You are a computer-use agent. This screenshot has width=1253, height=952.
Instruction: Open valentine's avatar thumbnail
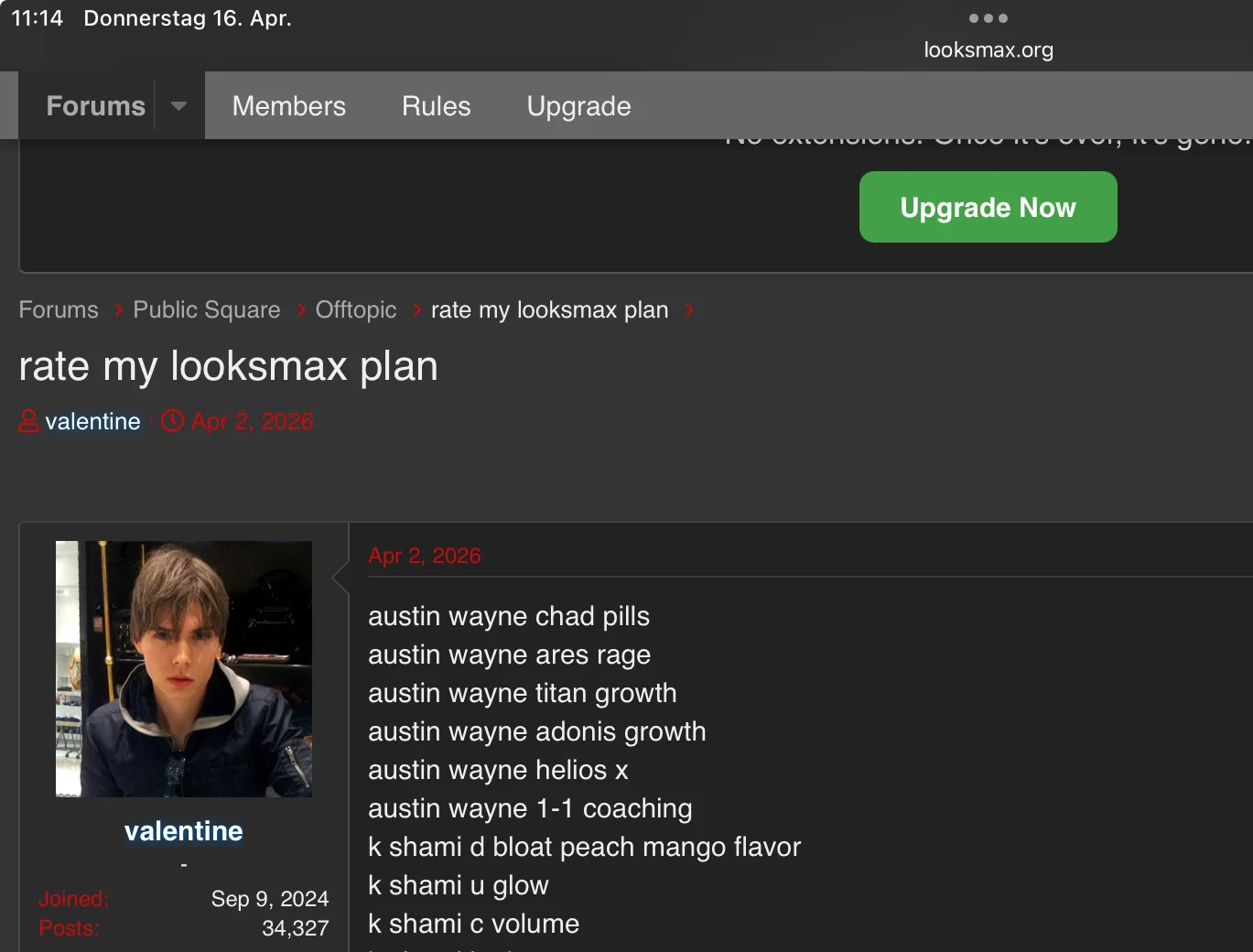(x=183, y=668)
